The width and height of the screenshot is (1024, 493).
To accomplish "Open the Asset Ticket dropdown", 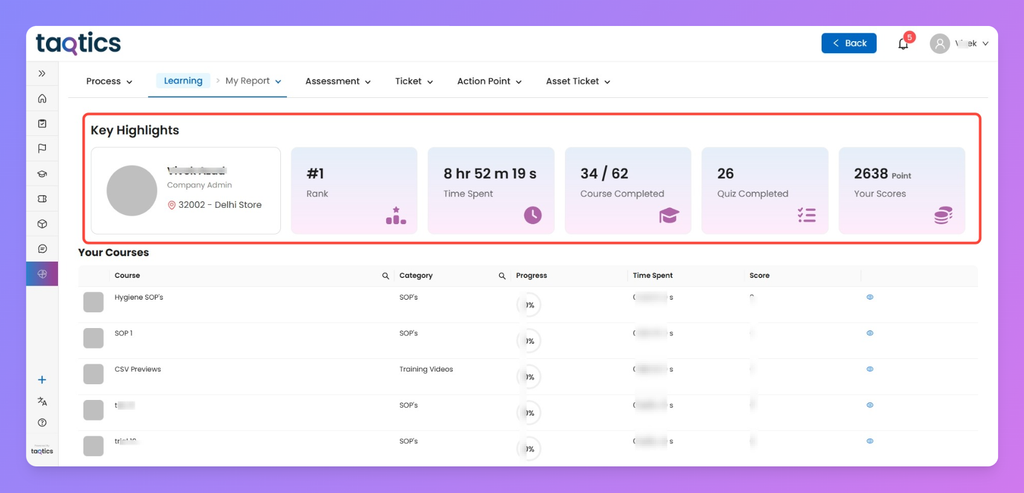I will (x=578, y=82).
